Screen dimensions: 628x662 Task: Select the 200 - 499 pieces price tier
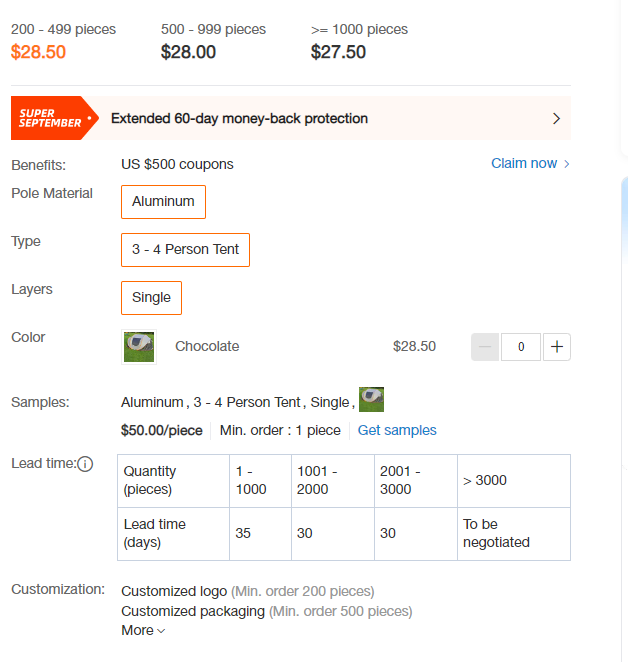pyautogui.click(x=63, y=41)
